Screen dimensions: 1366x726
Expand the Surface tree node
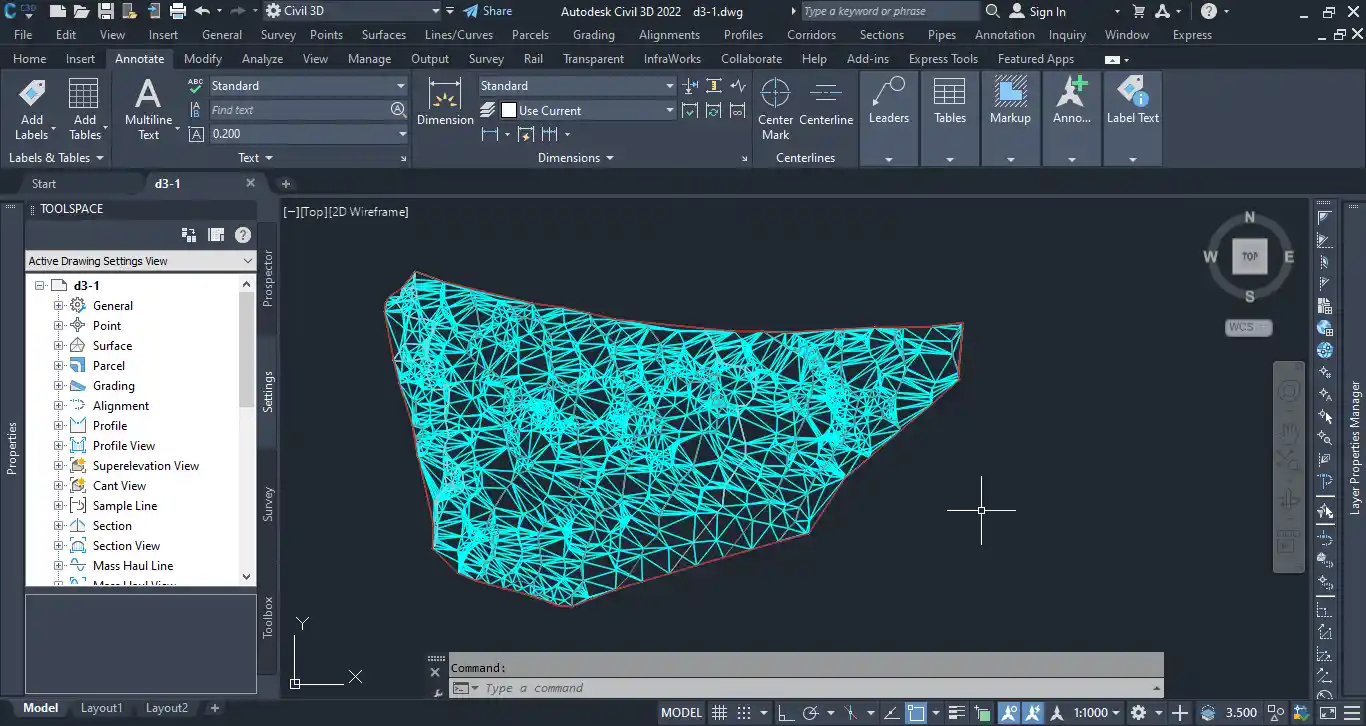[x=58, y=346]
